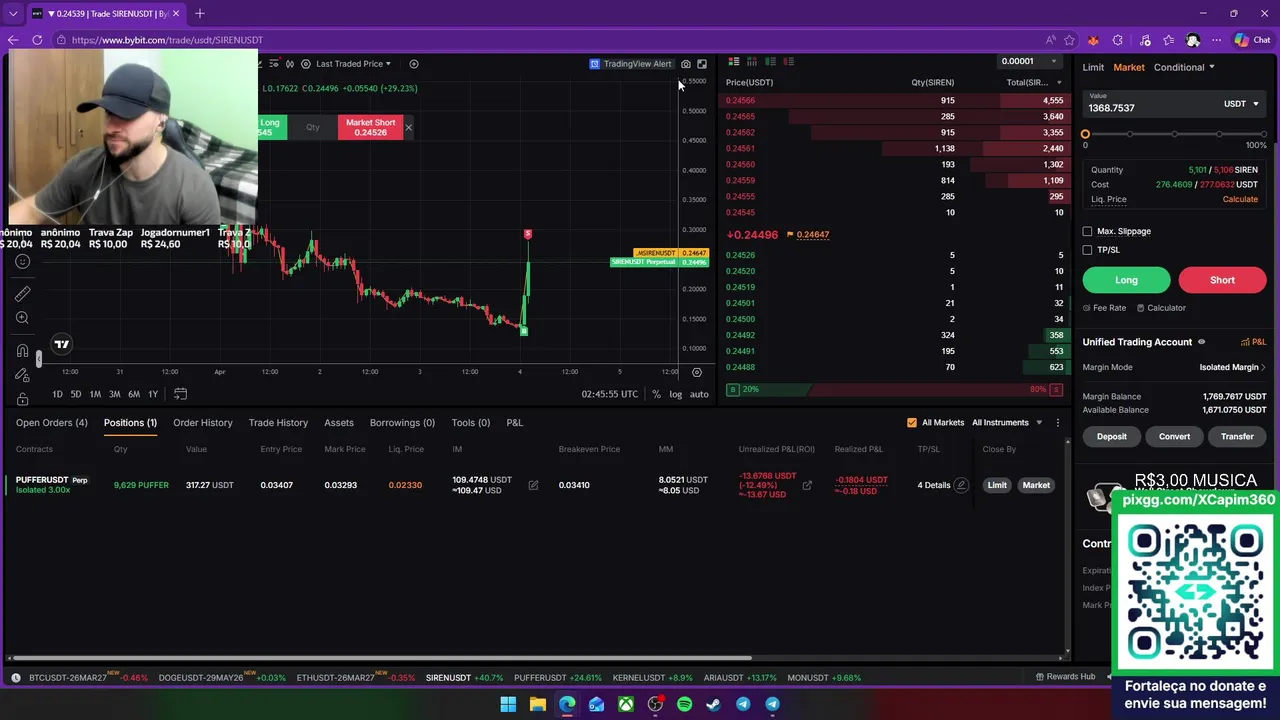Open Conditional order type dropdown
Screen dimensions: 1280x720
[1184, 67]
